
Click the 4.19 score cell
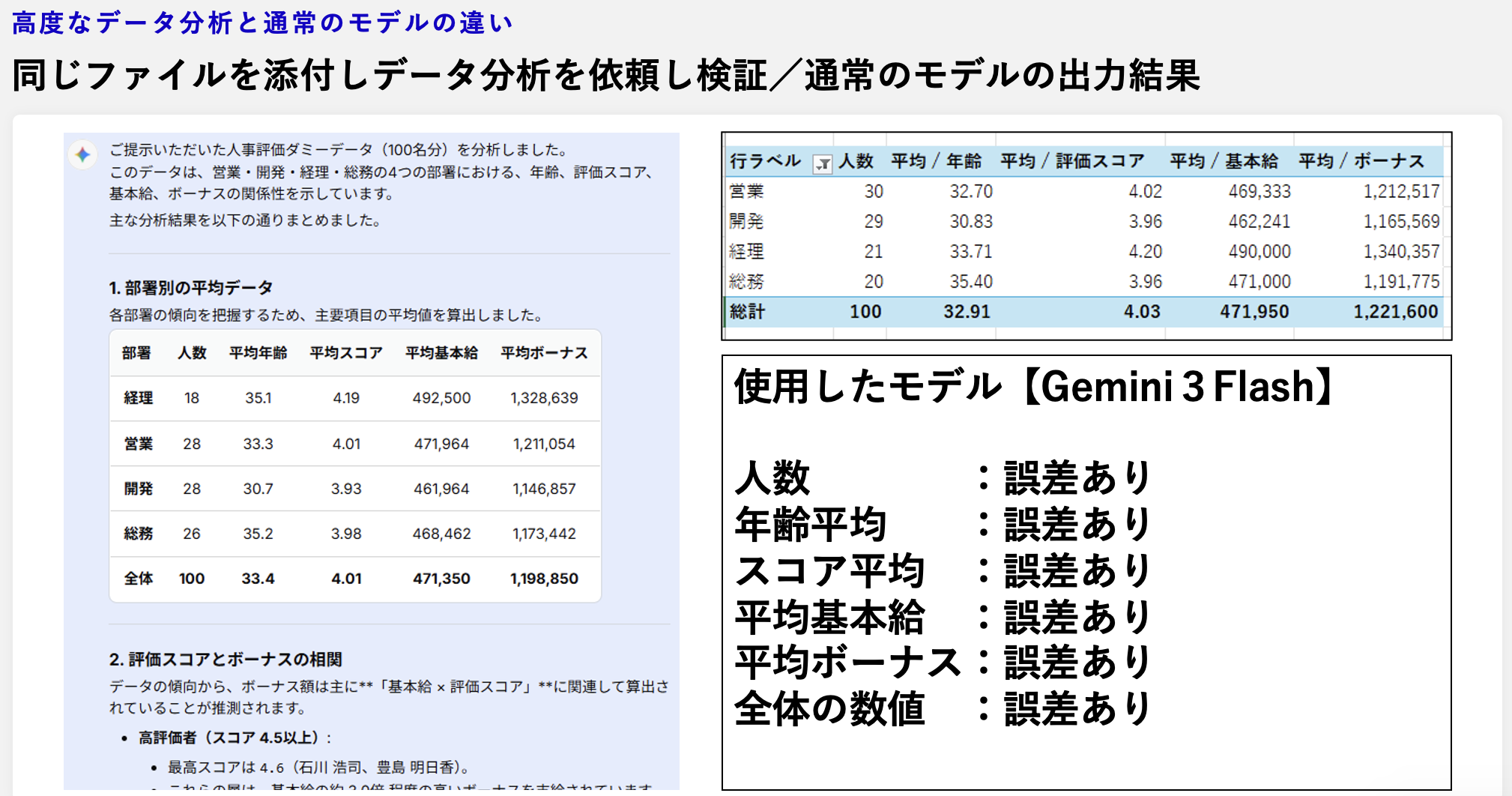(x=346, y=398)
